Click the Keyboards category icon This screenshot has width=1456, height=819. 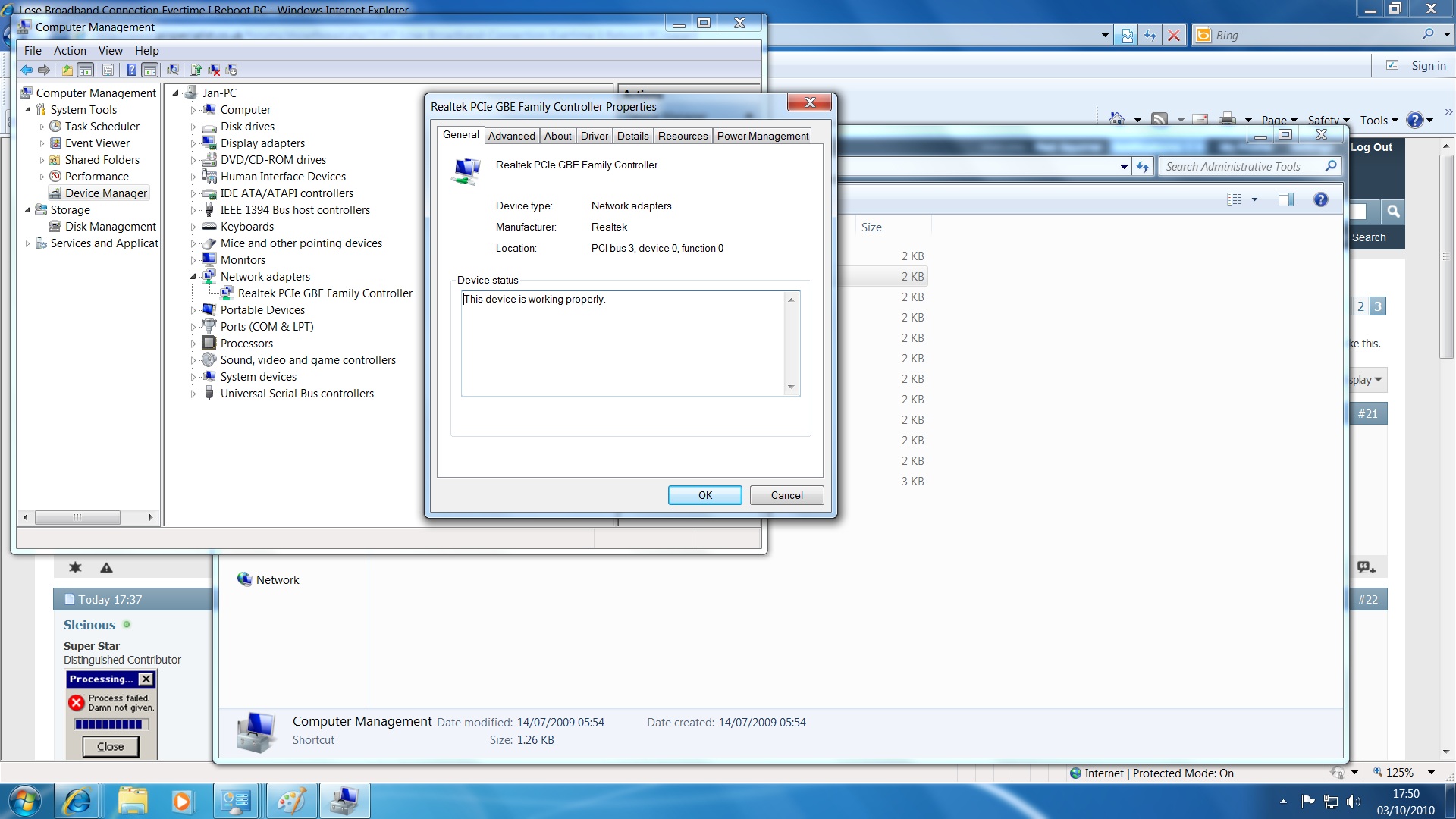(x=209, y=226)
